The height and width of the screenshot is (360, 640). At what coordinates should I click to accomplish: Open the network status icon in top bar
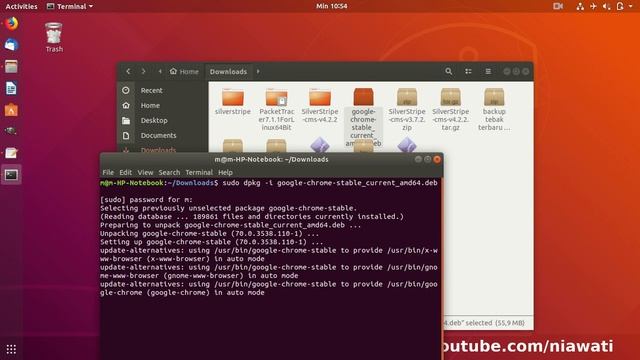point(580,6)
